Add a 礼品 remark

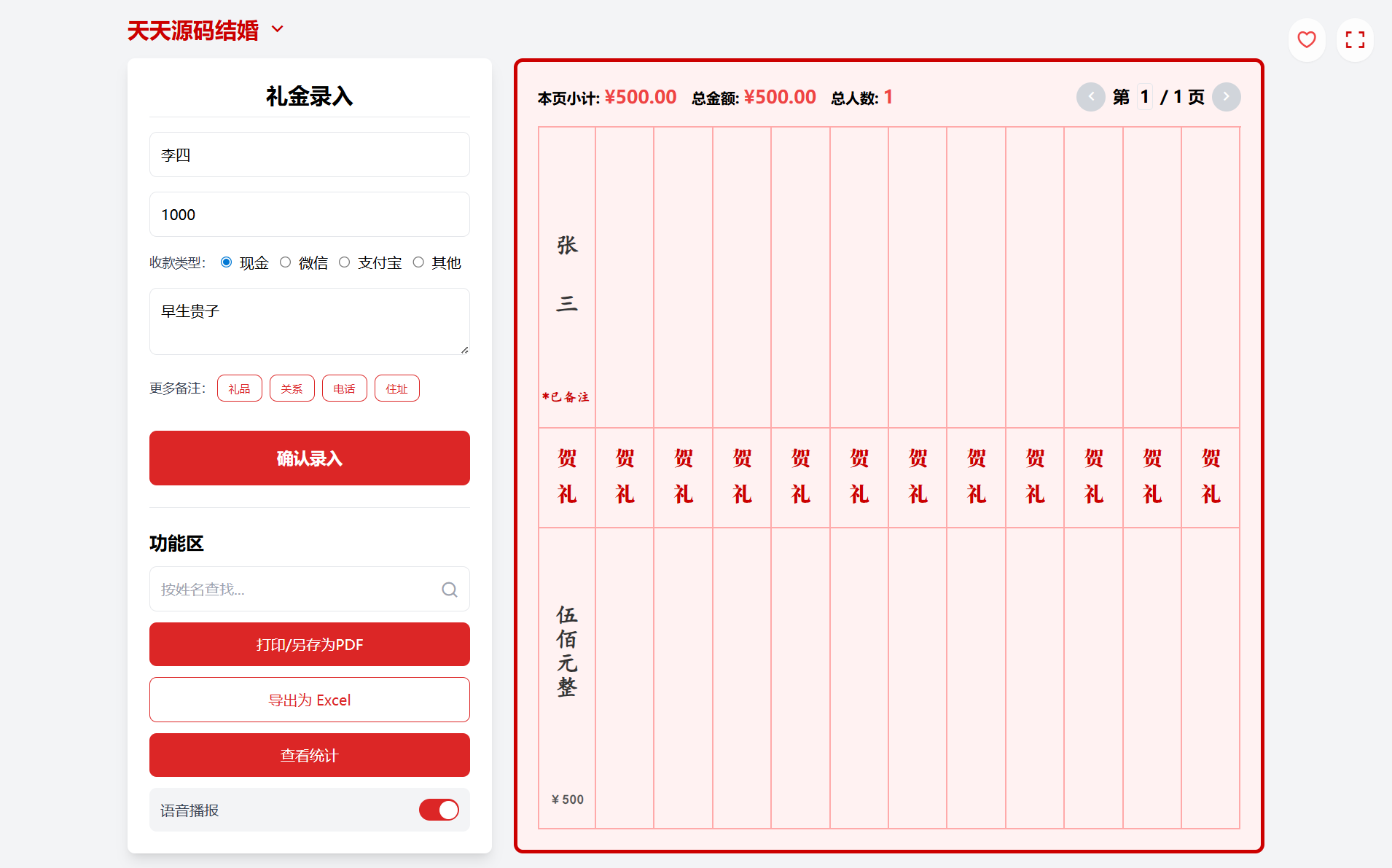239,388
